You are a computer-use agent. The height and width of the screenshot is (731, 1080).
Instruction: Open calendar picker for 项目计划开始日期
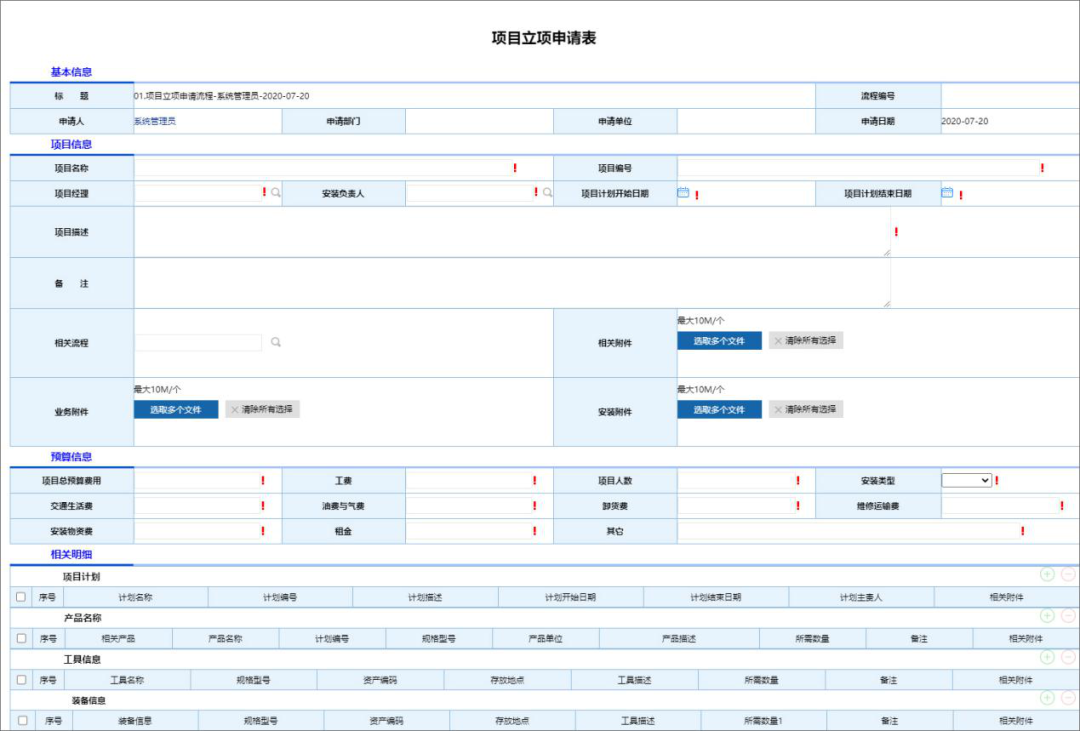click(683, 193)
